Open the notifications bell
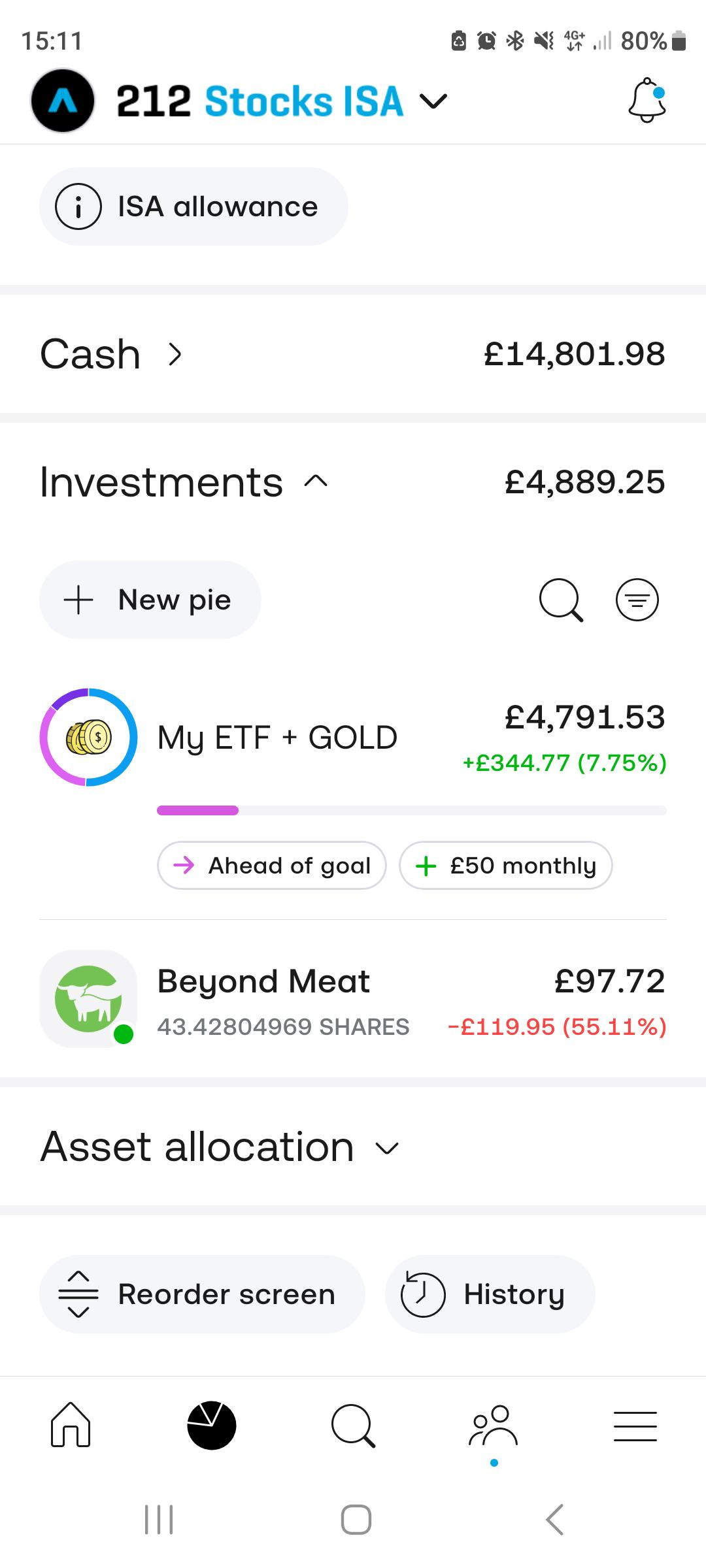706x1568 pixels. [647, 101]
